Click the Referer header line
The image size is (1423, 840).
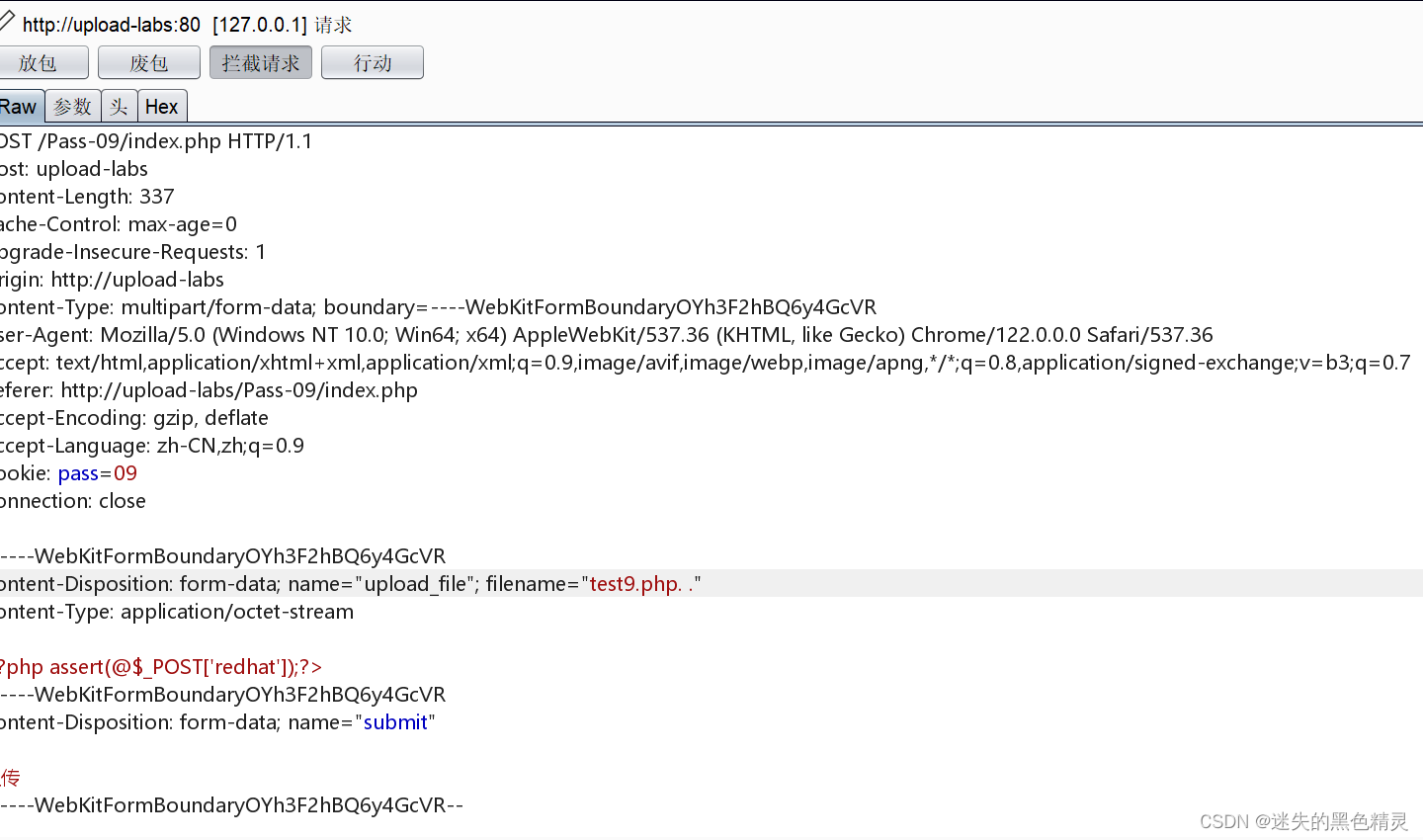tap(209, 390)
